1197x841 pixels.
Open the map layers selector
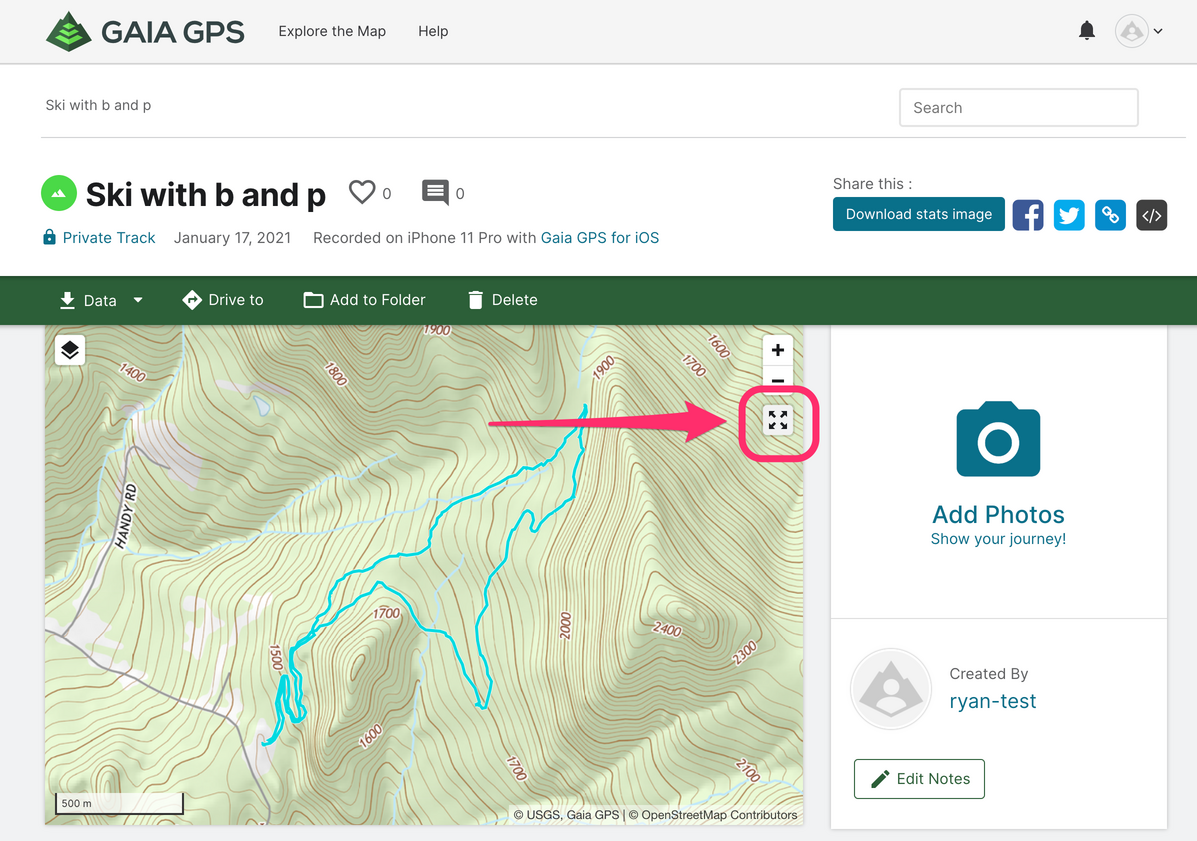tap(69, 350)
